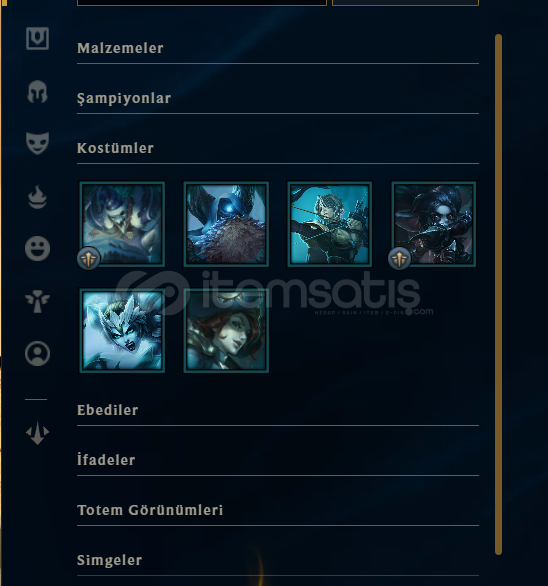Viewport: 548px width, 586px height.
Task: Open the materials chest icon in sidebar
Action: tap(37, 38)
